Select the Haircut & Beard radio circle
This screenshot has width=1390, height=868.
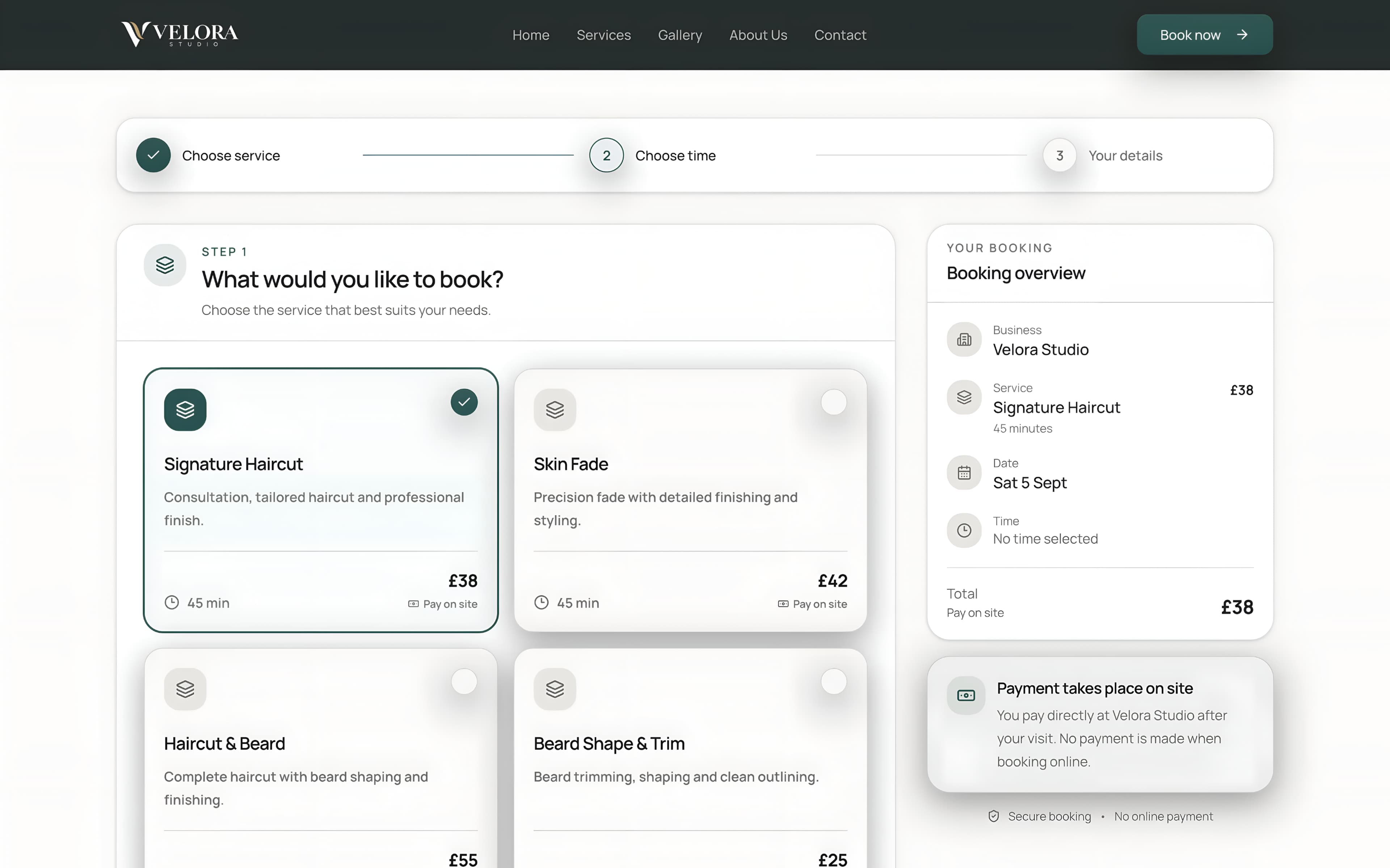coord(464,681)
